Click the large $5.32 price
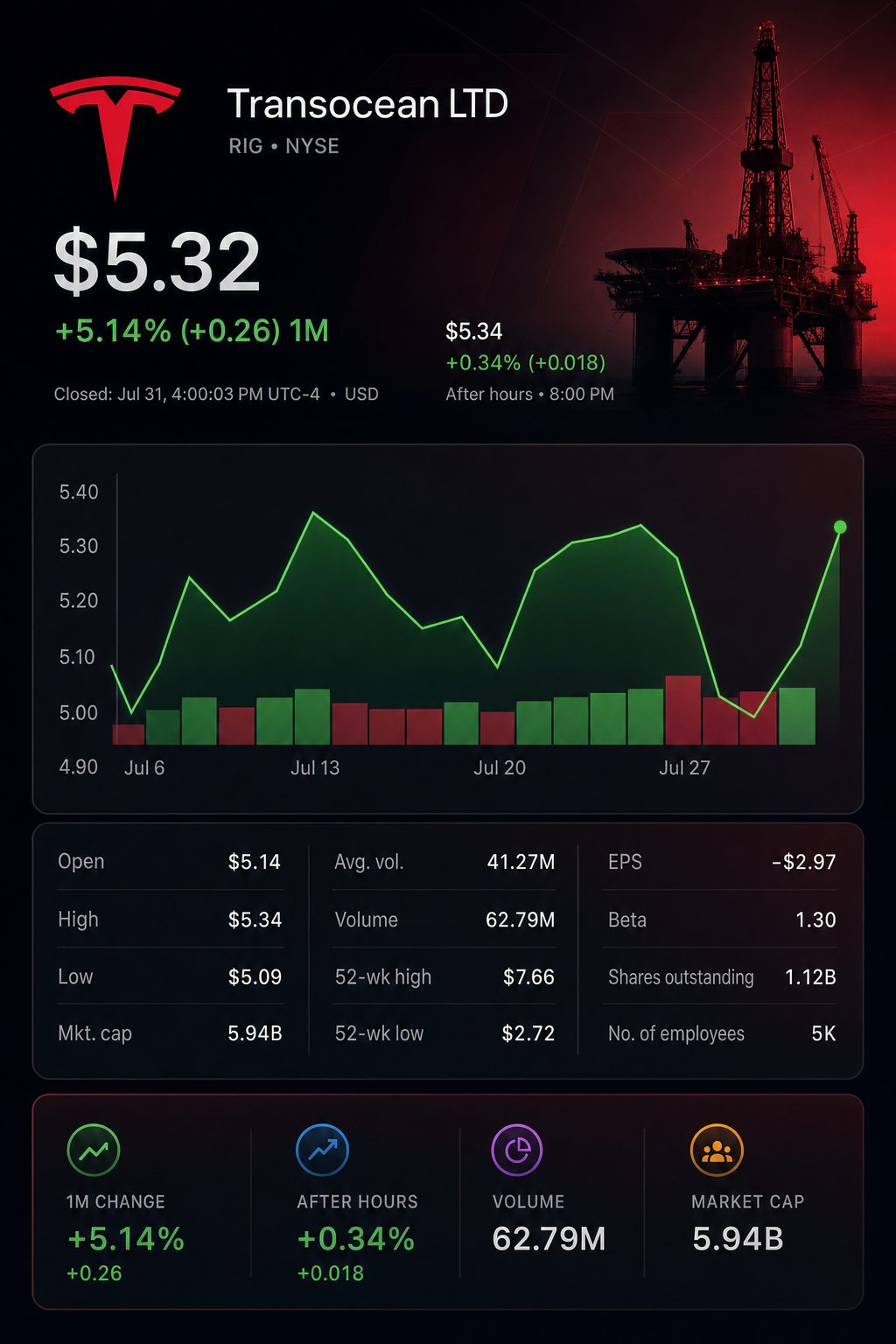 (x=157, y=262)
